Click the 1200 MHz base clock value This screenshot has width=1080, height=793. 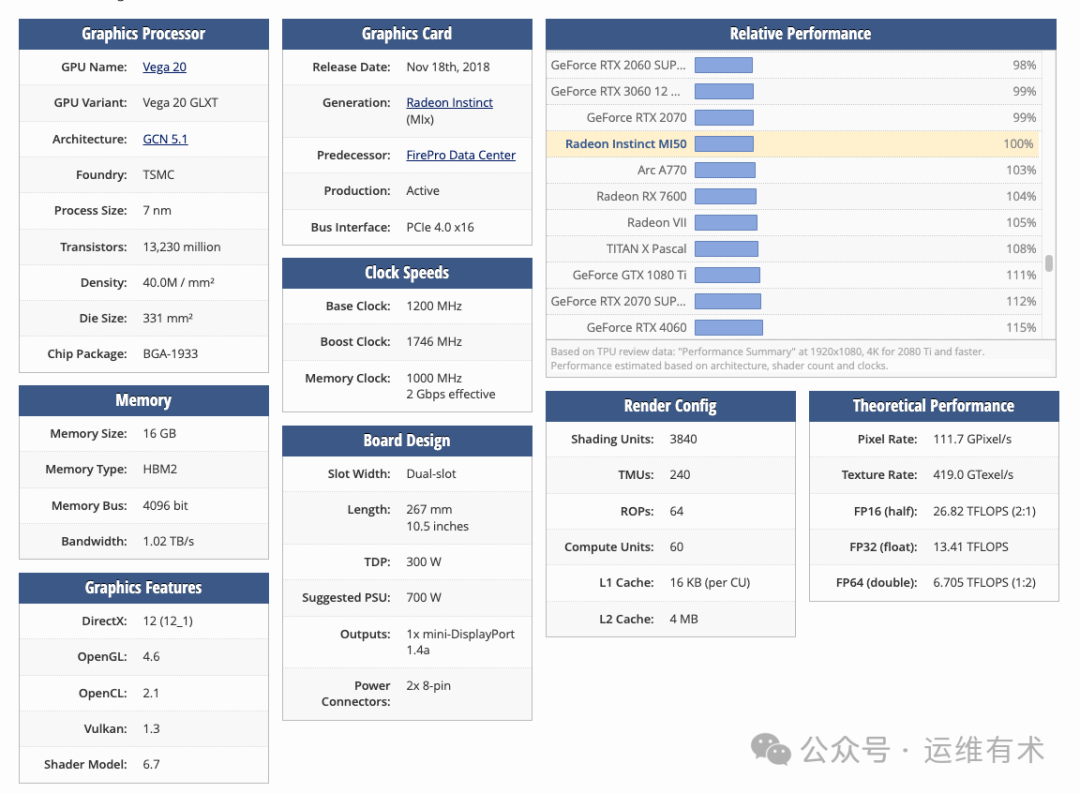[x=434, y=306]
